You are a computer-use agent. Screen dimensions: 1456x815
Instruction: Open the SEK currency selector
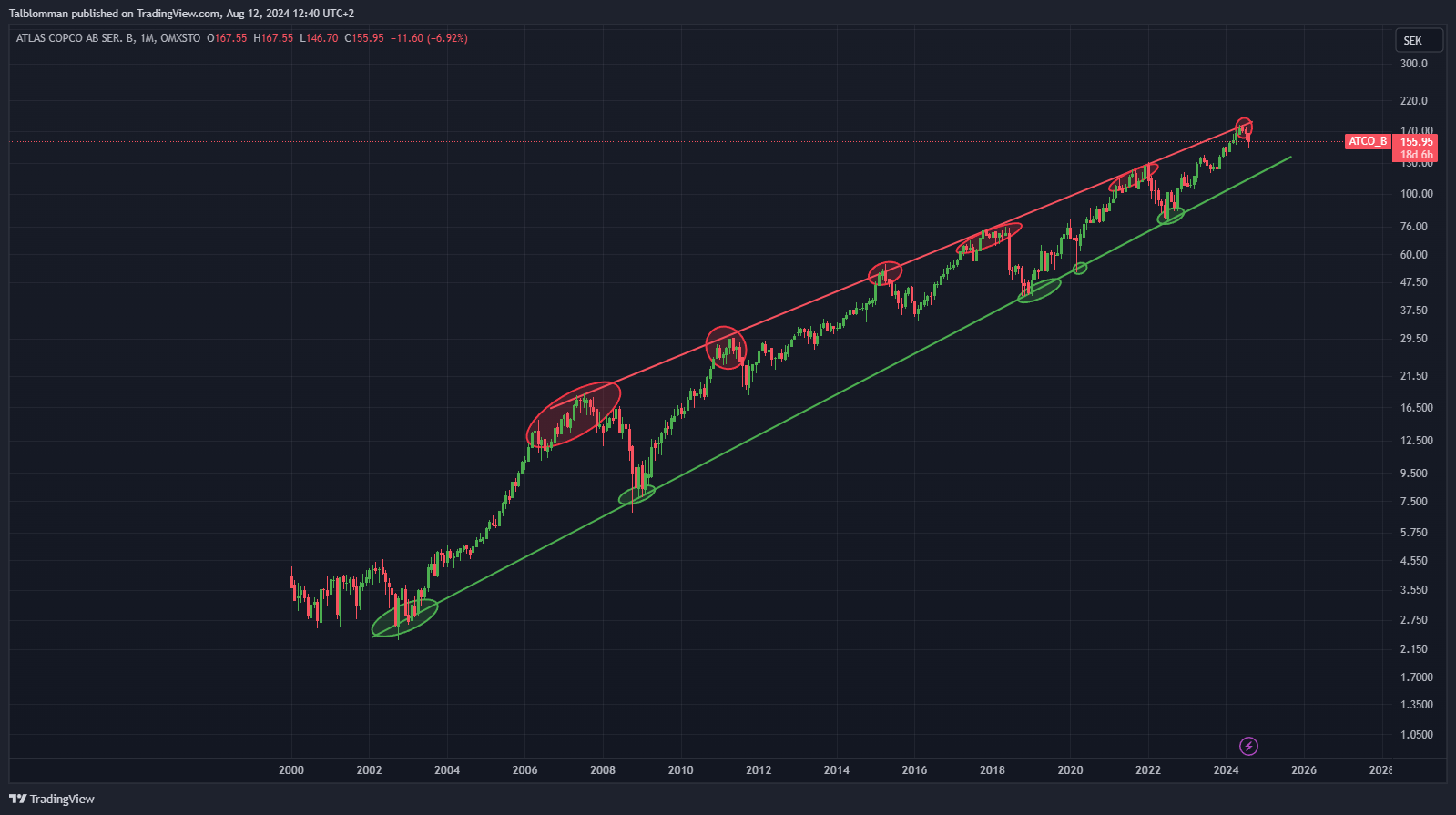(1419, 40)
